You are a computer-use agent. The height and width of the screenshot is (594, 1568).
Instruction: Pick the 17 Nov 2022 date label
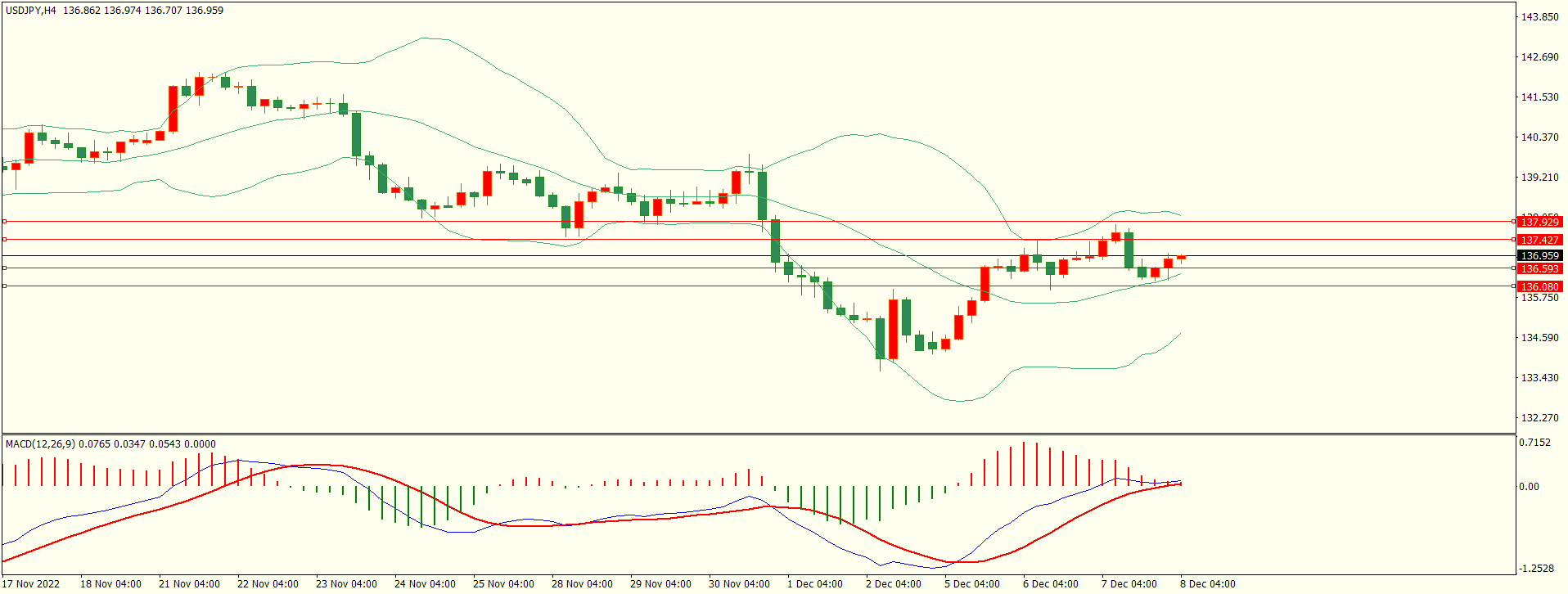coord(31,583)
